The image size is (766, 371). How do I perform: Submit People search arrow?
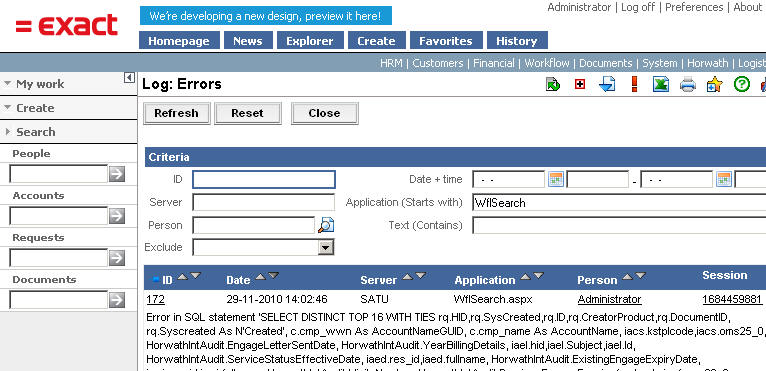[117, 174]
